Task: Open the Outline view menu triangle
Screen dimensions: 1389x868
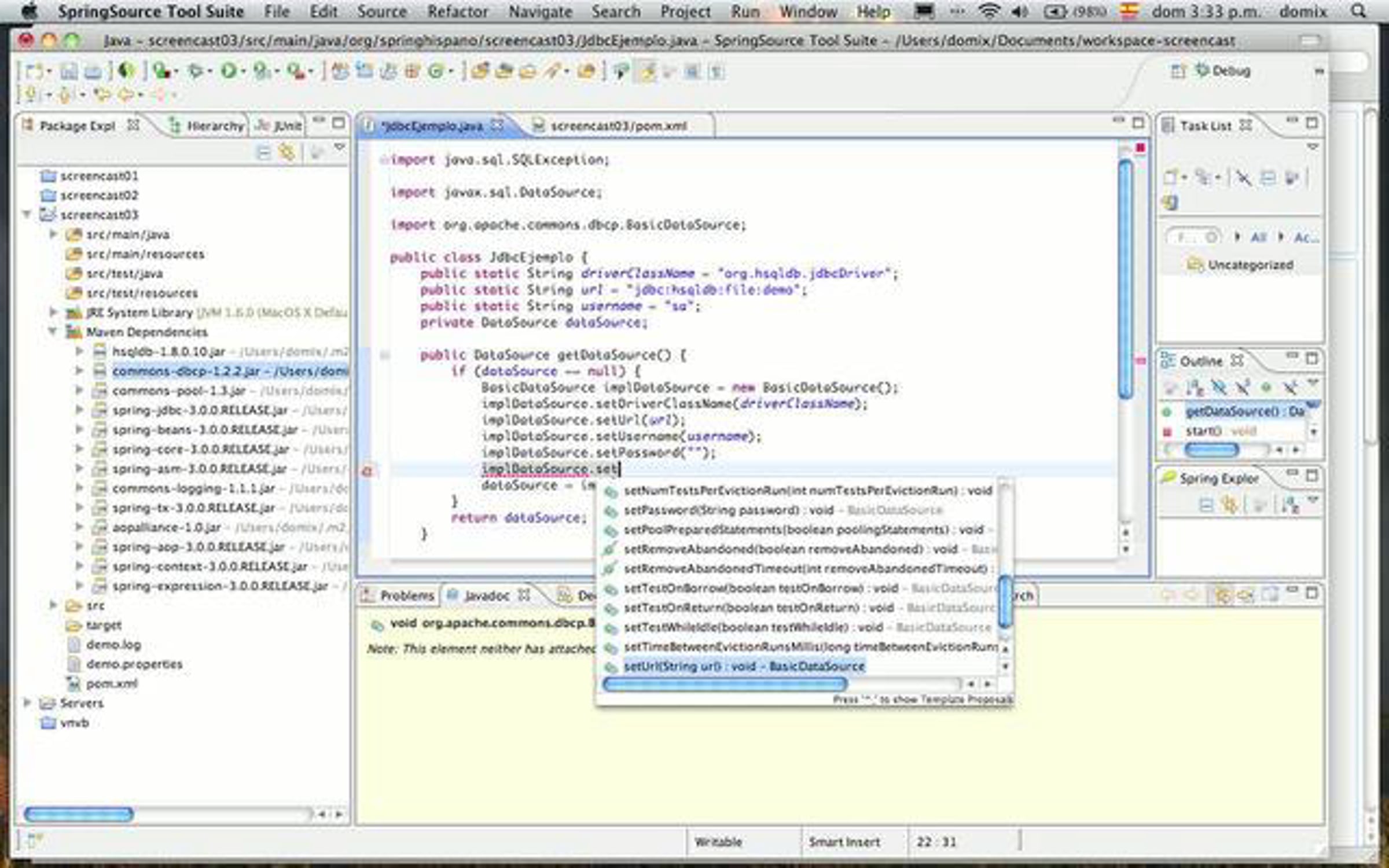Action: [x=1313, y=383]
